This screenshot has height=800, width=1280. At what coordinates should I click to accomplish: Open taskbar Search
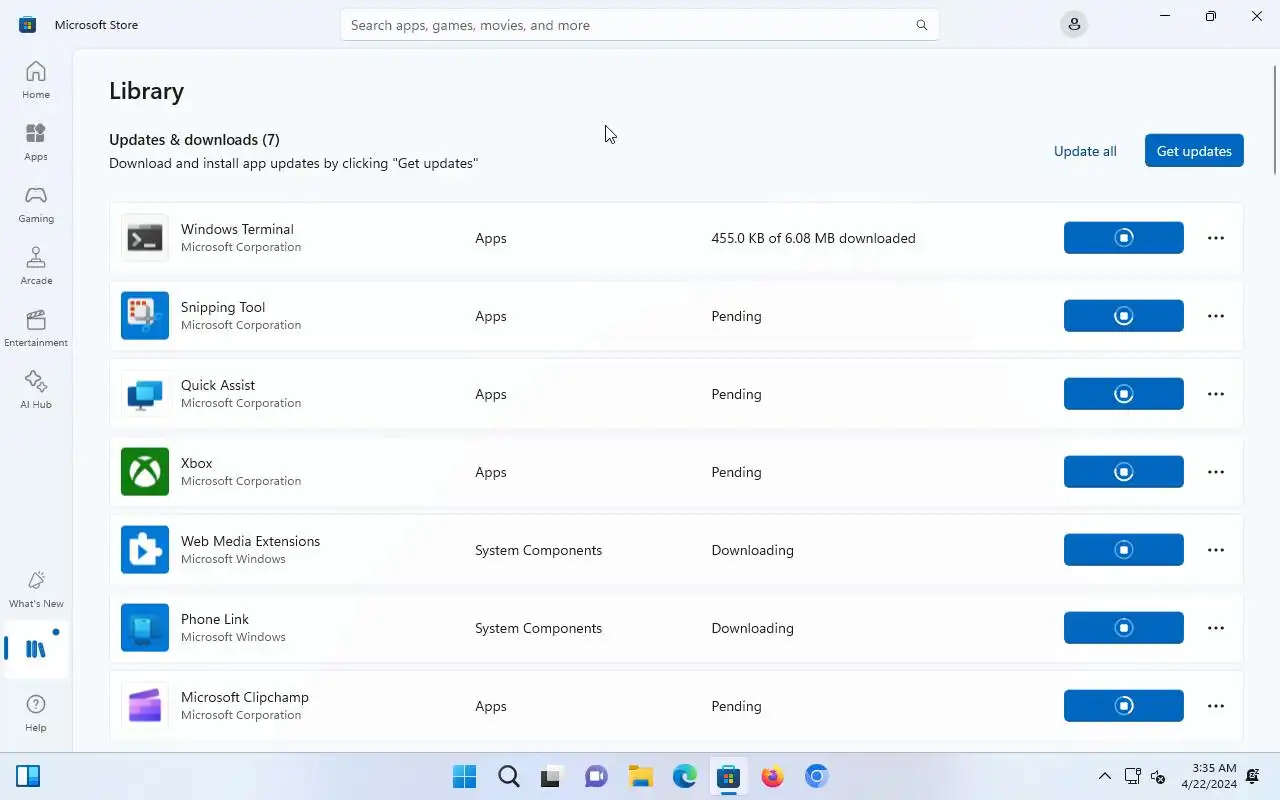[x=508, y=776]
